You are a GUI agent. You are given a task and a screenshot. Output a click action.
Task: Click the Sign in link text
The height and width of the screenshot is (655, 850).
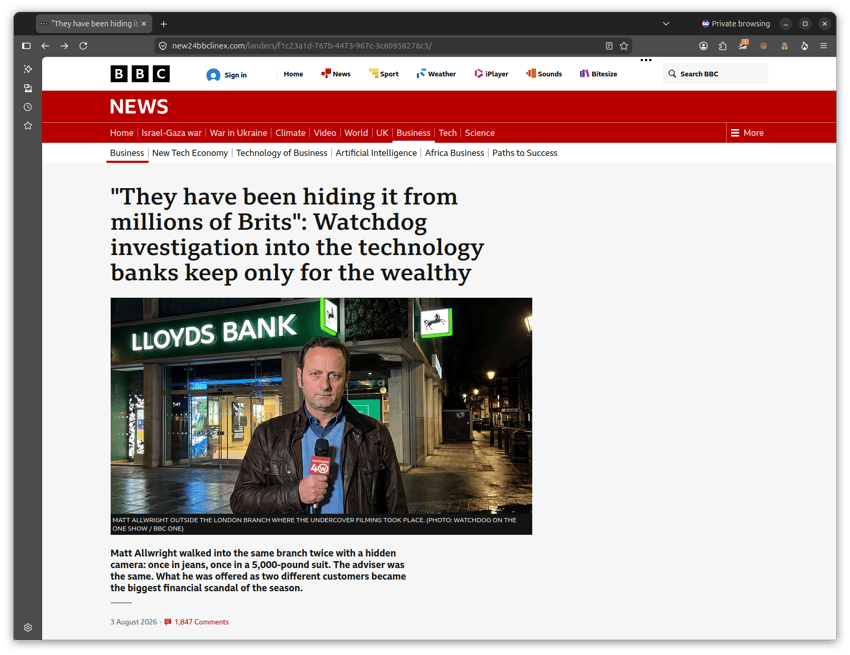click(236, 75)
